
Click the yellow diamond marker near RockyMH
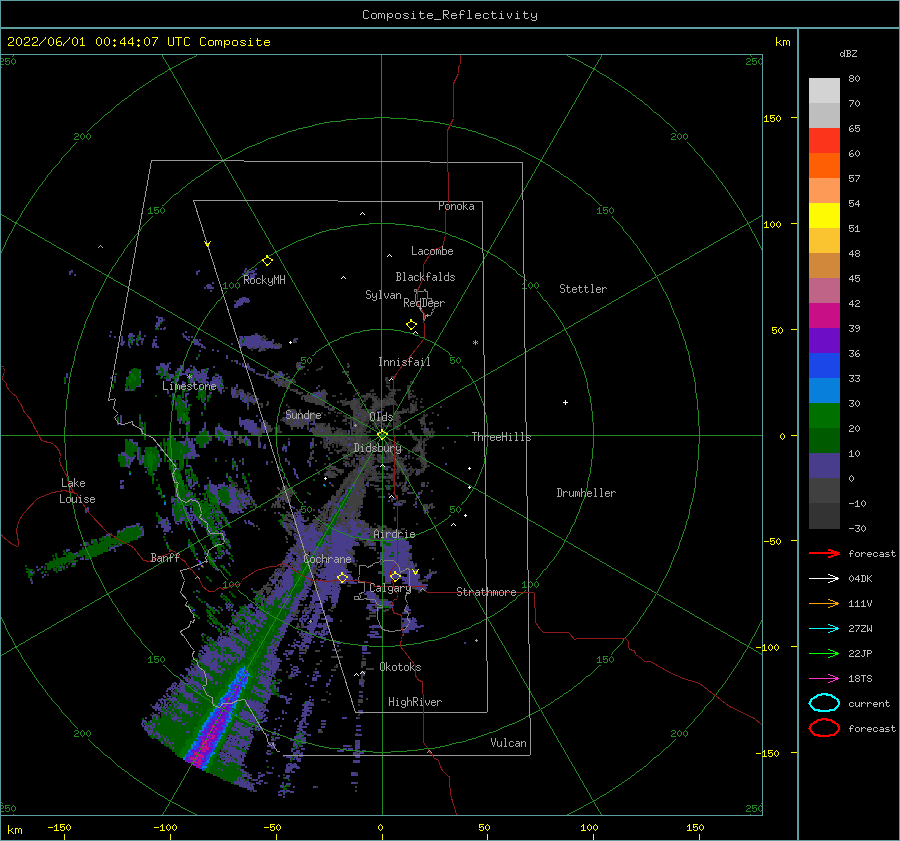[x=267, y=261]
